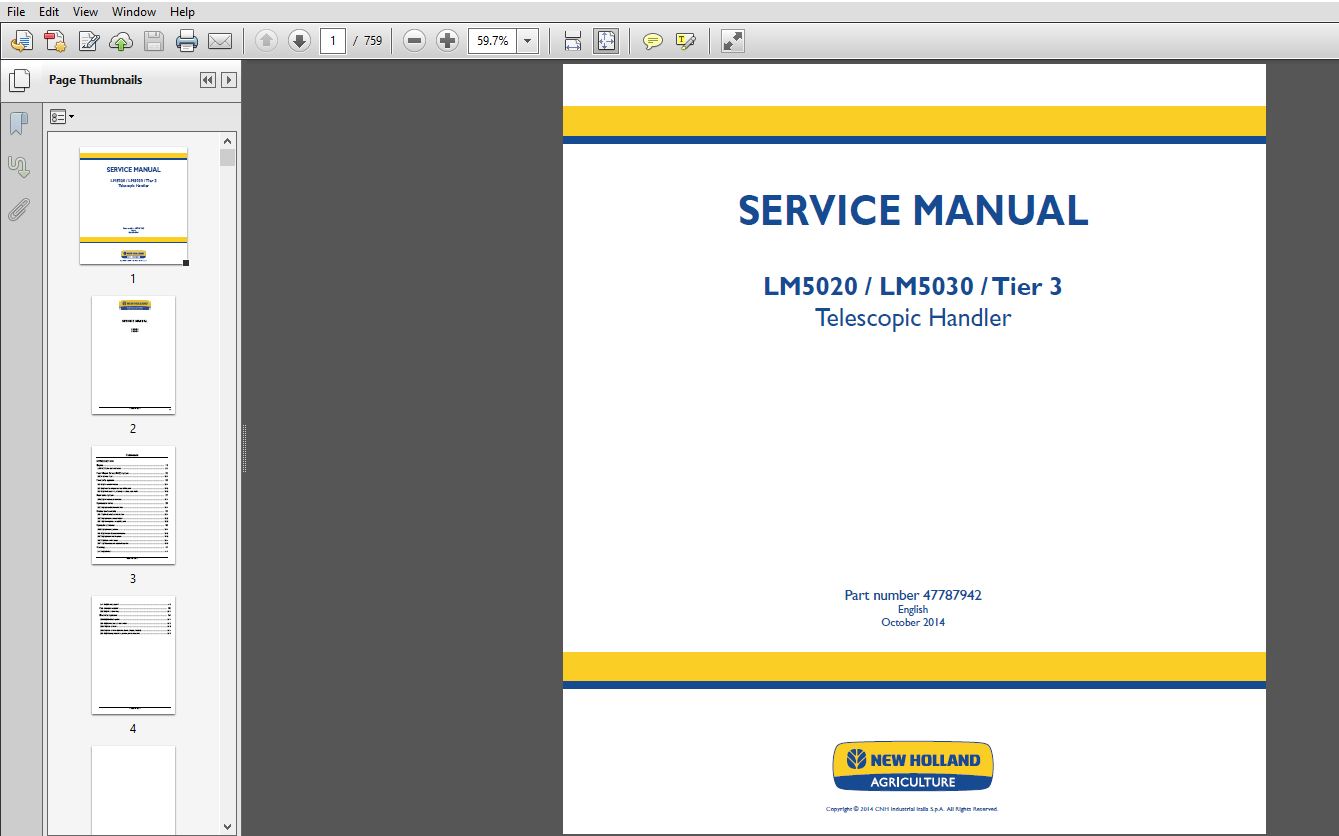1339x836 pixels.
Task: Click the Part number 47787942 text
Action: click(913, 595)
